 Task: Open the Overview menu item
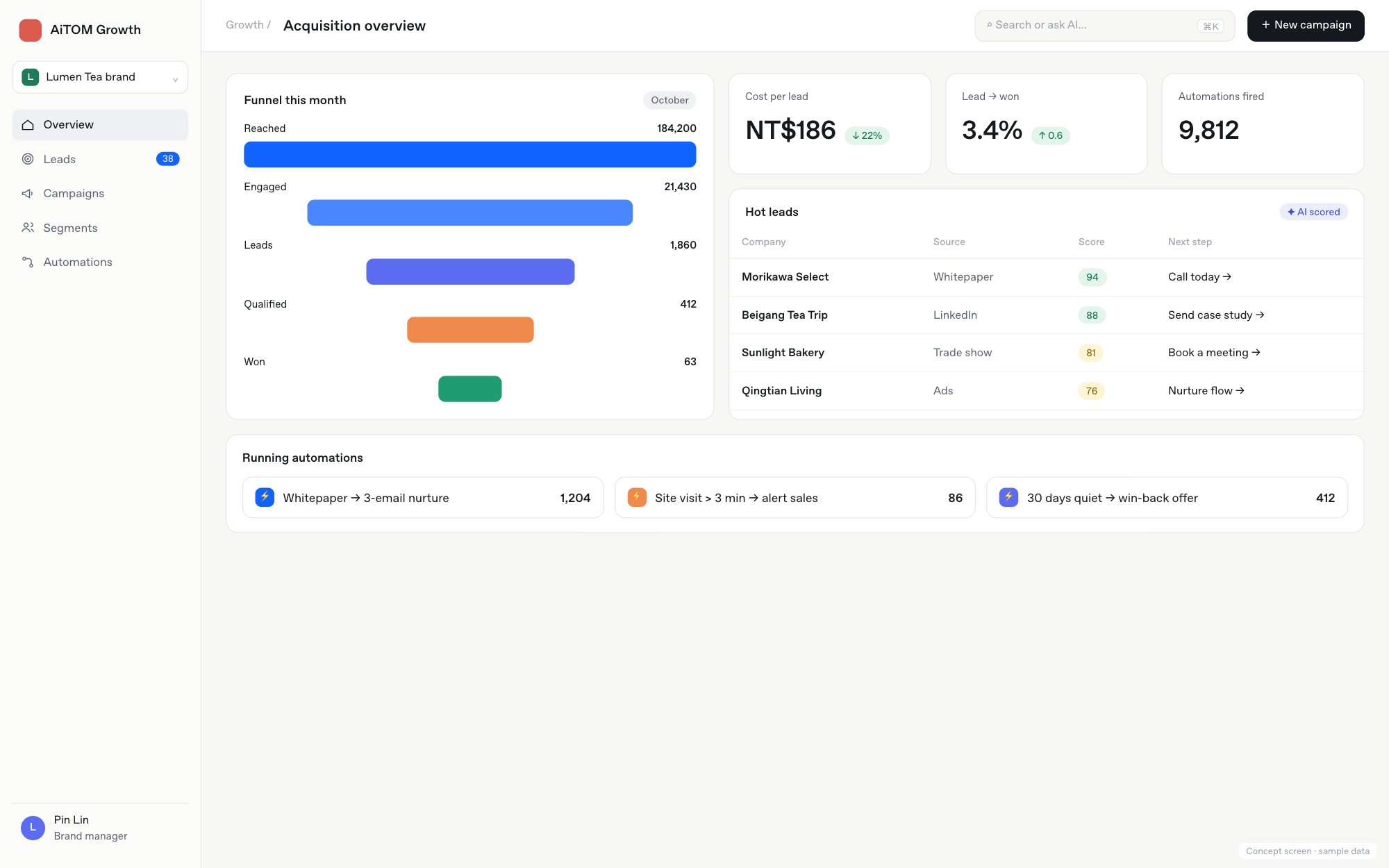coord(100,125)
